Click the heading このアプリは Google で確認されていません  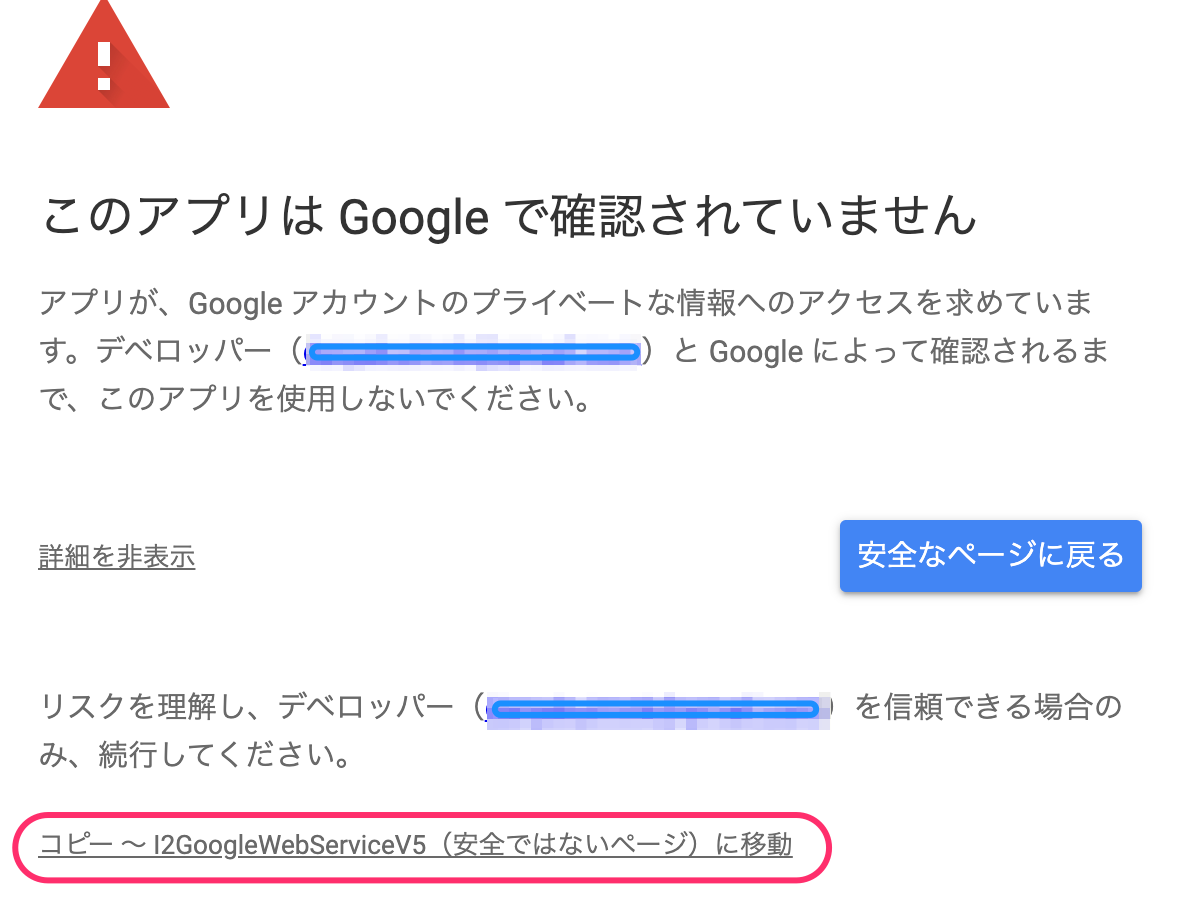tap(509, 217)
